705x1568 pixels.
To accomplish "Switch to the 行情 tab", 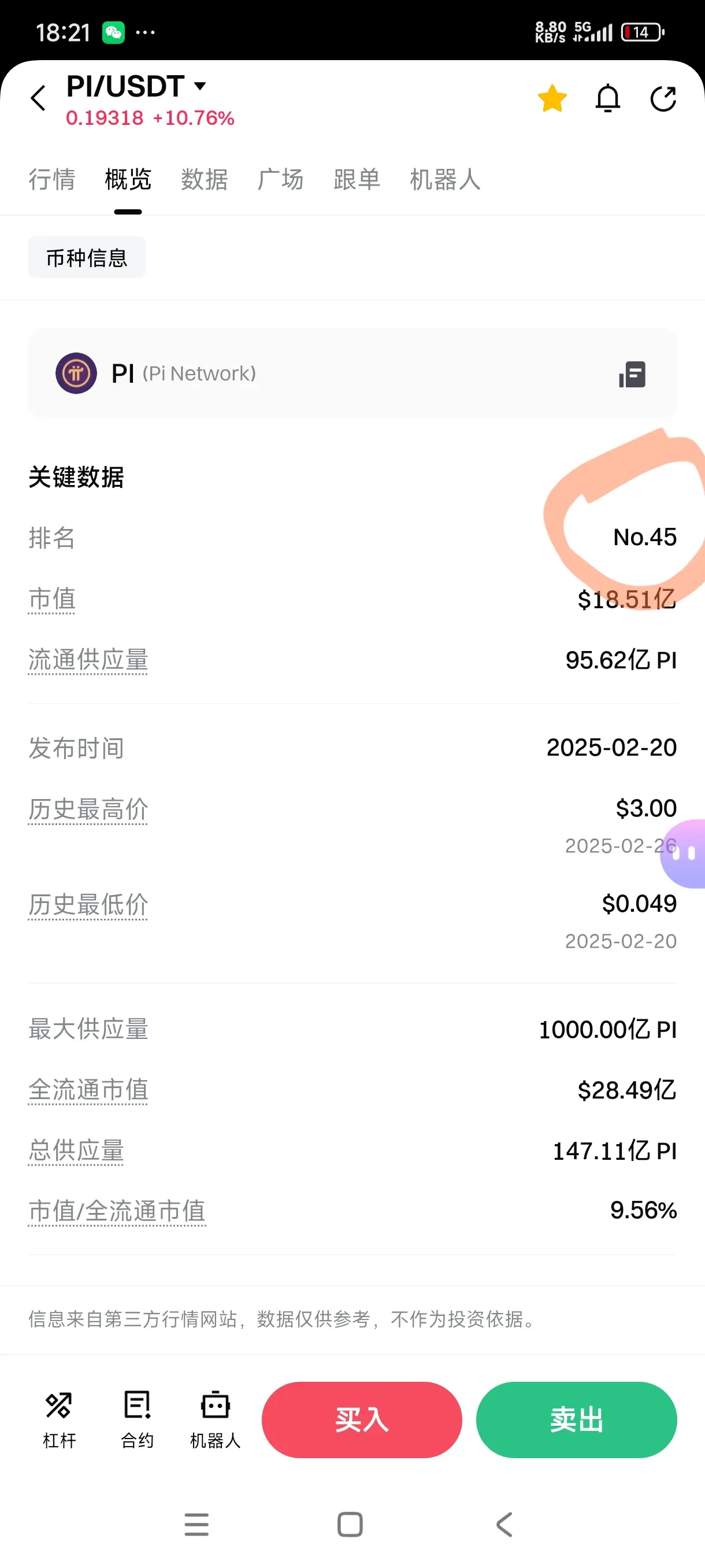I will pos(51,180).
